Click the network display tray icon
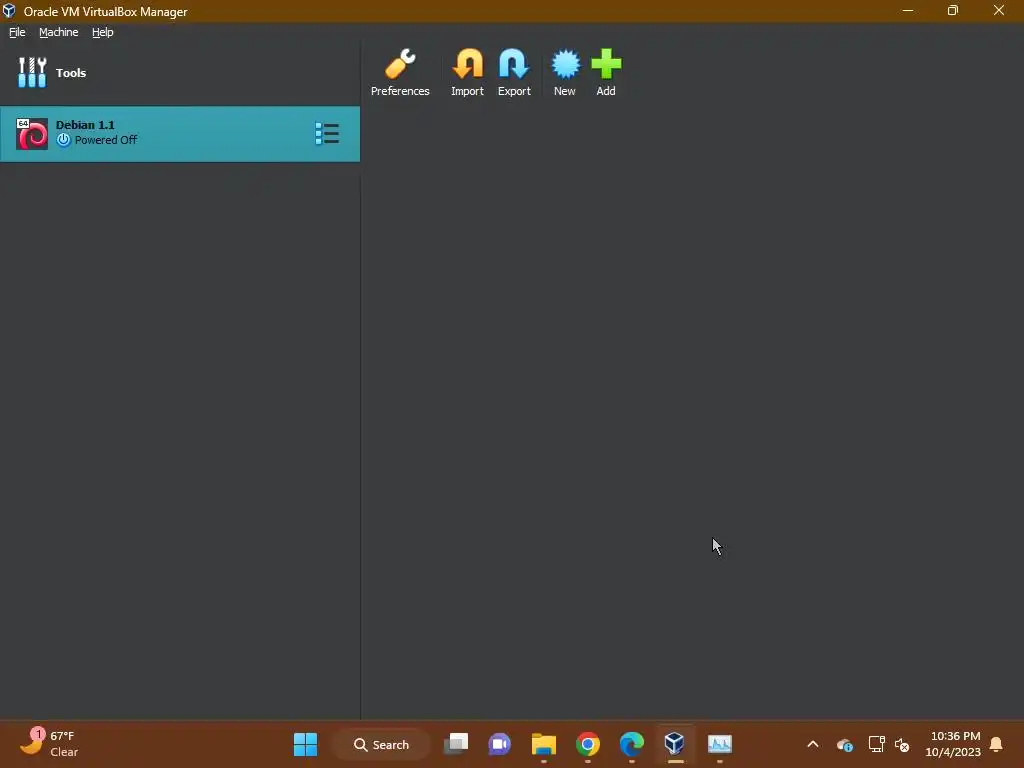1024x768 pixels. click(876, 744)
